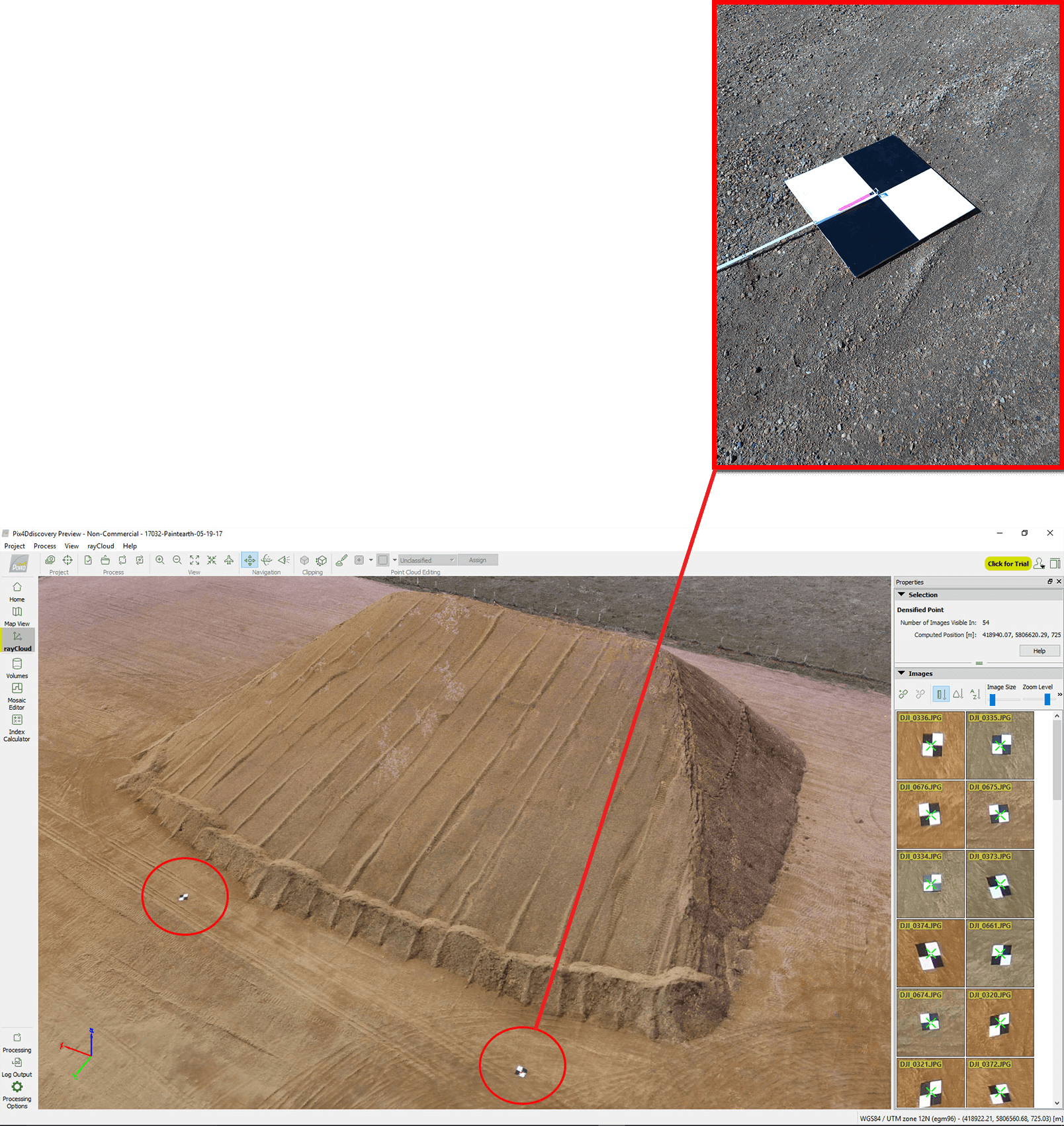Image resolution: width=1064 pixels, height=1126 pixels.
Task: Switch to Map View
Action: click(17, 615)
